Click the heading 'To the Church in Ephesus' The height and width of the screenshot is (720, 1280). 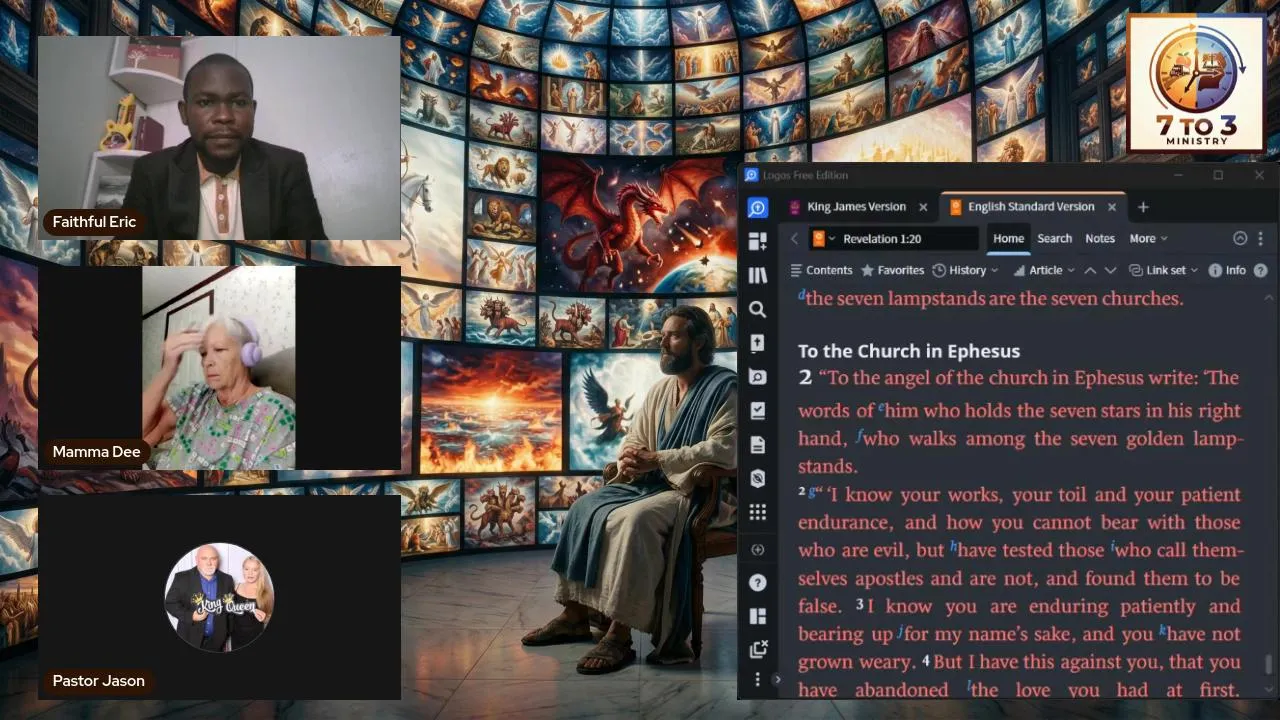coord(909,351)
